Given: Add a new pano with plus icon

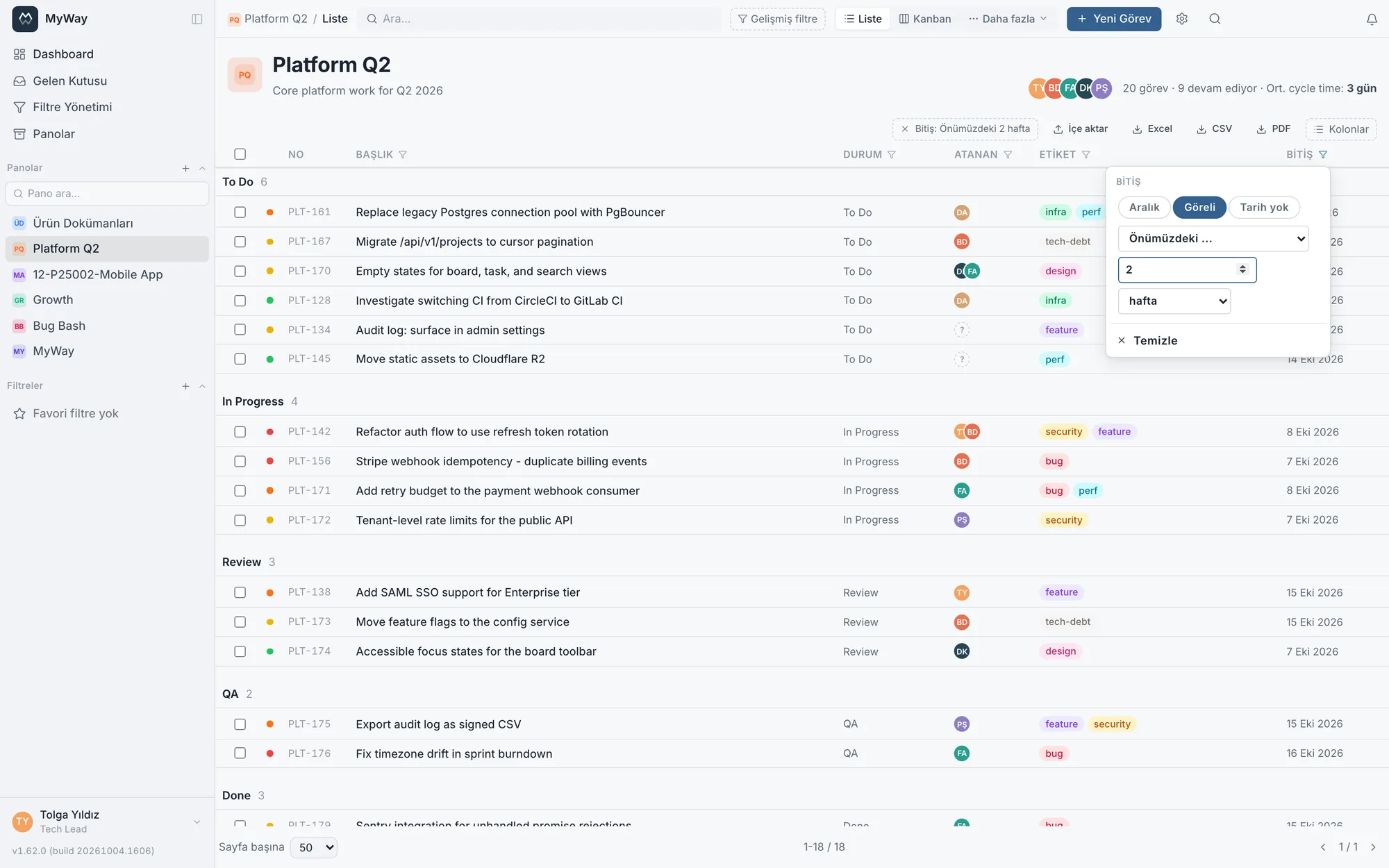Looking at the screenshot, I should click(x=185, y=168).
